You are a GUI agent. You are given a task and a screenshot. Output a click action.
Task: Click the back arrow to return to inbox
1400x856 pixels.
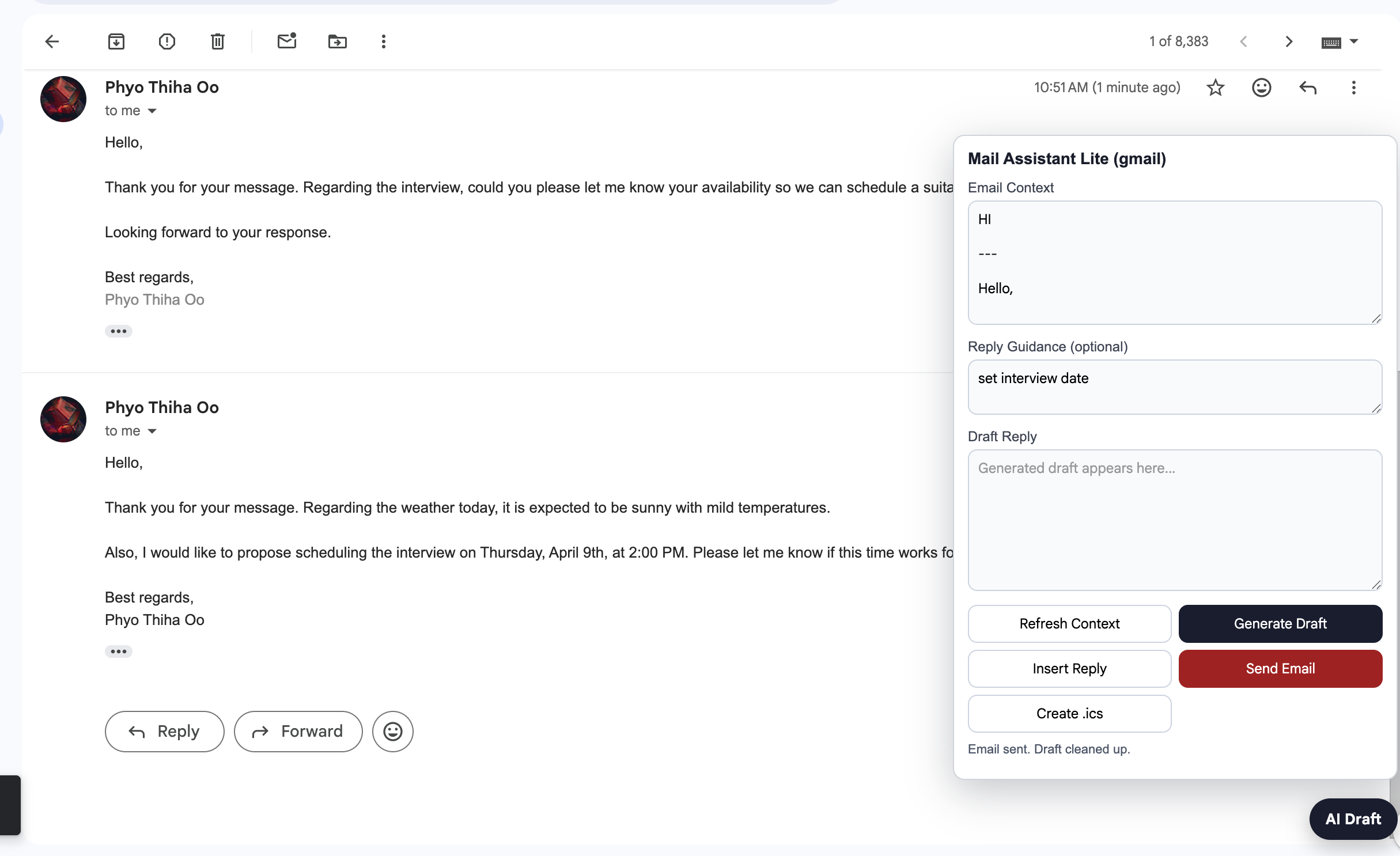pyautogui.click(x=52, y=41)
